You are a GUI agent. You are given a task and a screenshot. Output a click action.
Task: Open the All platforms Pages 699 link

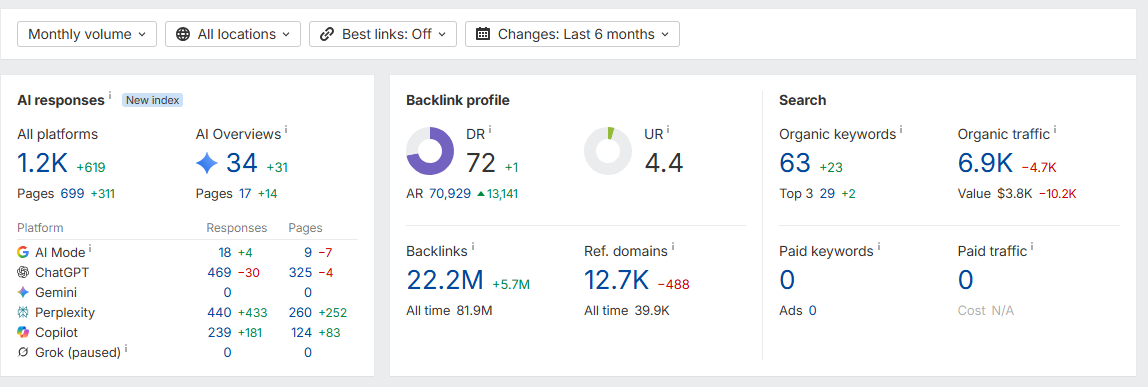72,194
